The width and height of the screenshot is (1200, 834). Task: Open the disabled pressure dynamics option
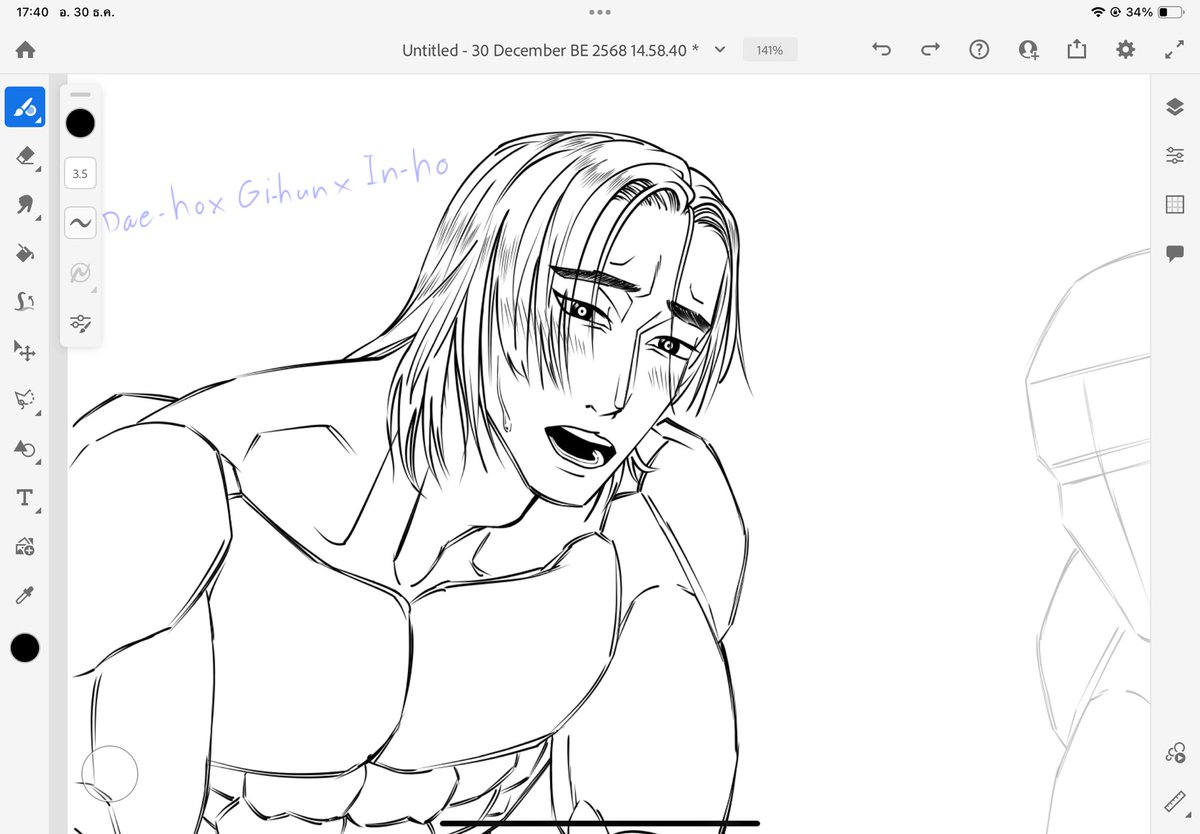tap(80, 272)
